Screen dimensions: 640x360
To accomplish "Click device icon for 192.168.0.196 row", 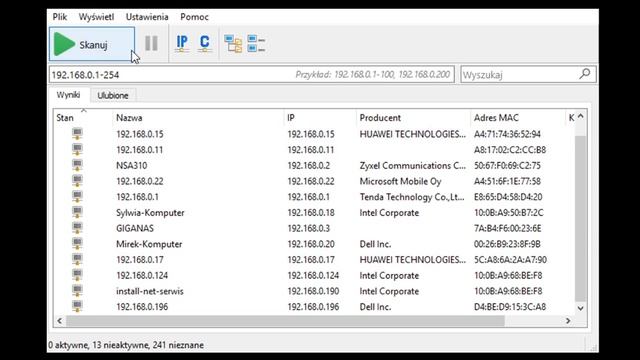I will 77,306.
